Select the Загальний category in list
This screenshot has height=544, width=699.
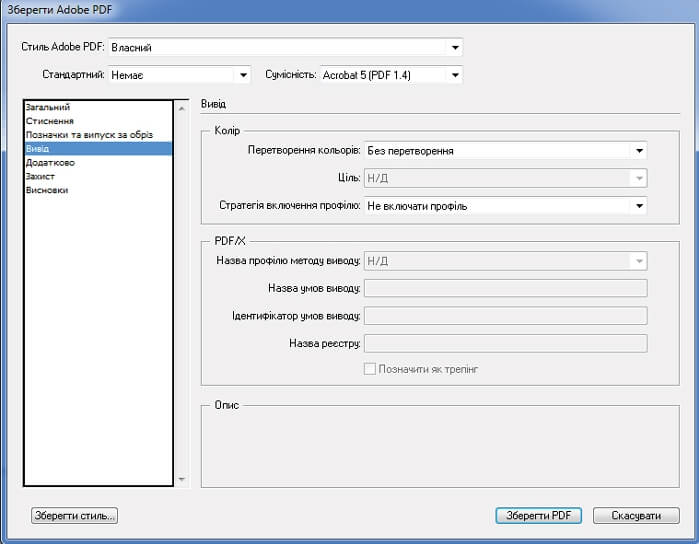[48, 107]
